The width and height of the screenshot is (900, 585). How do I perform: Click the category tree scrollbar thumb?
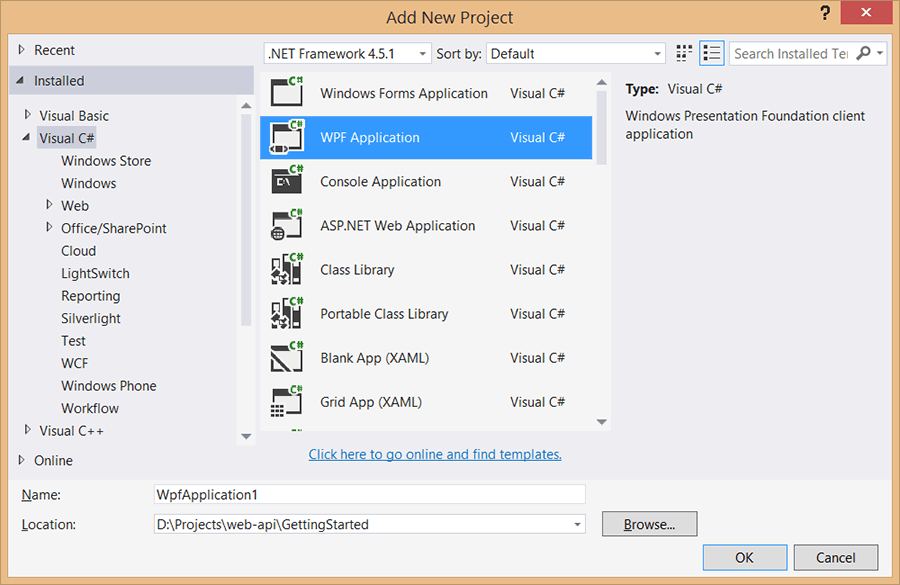pos(246,219)
